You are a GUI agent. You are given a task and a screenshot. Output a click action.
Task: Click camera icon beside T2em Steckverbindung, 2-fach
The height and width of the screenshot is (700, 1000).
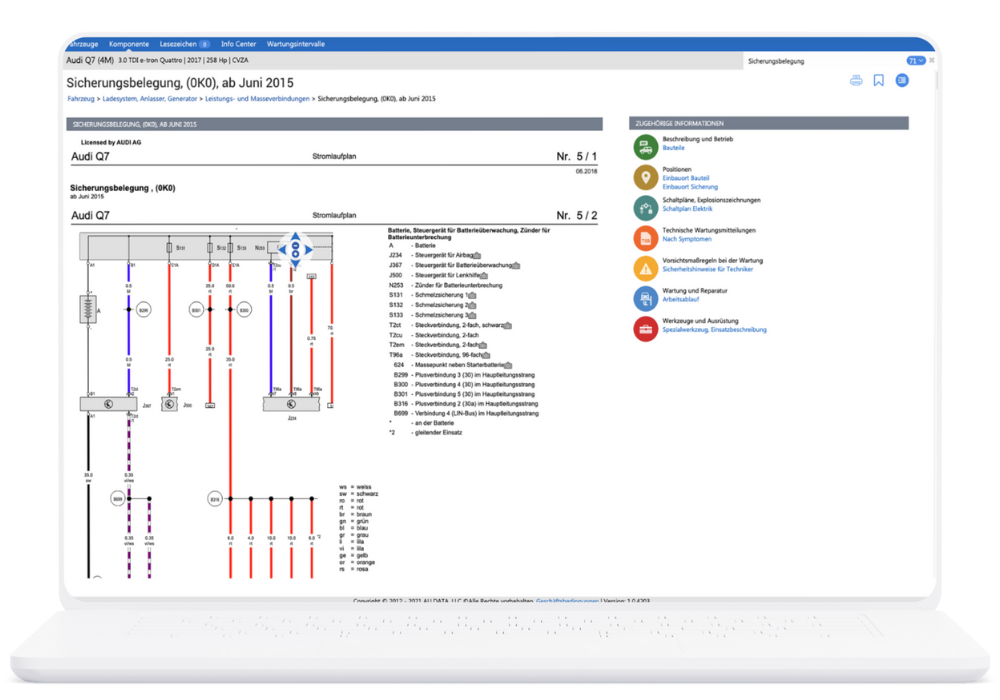(483, 345)
